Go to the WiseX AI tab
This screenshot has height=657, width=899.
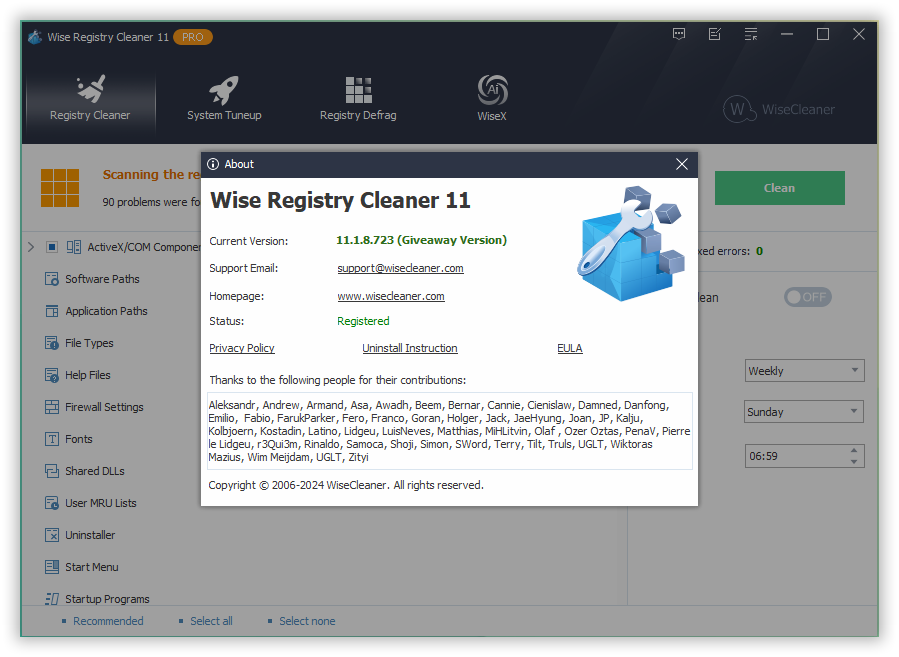click(492, 99)
